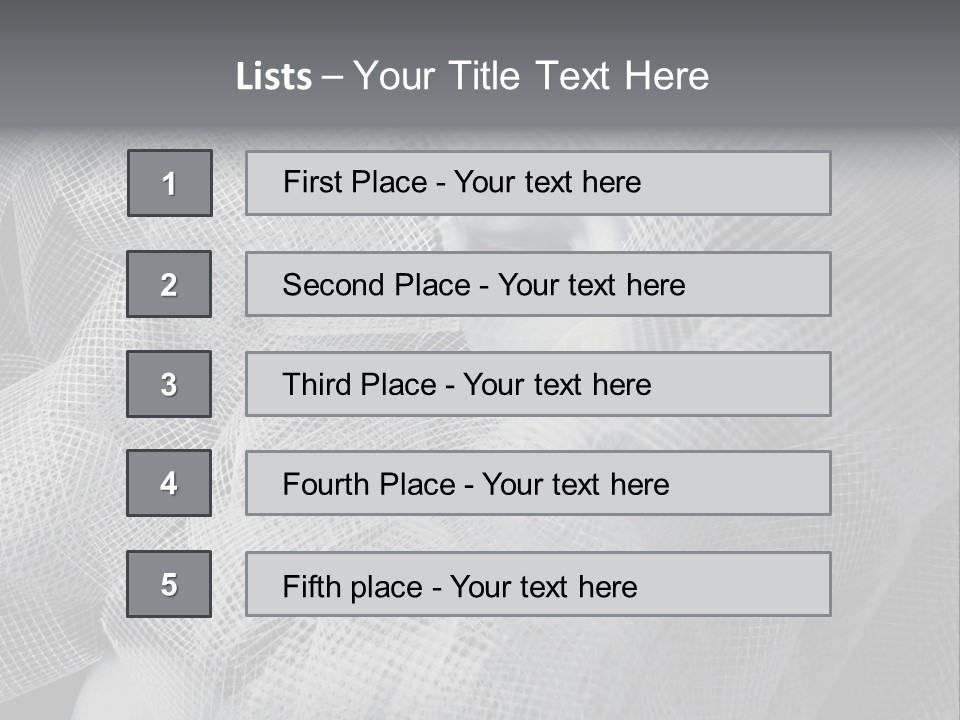Click 'Your Title Text Here' in the heading
This screenshot has height=720, width=960.
tap(531, 77)
